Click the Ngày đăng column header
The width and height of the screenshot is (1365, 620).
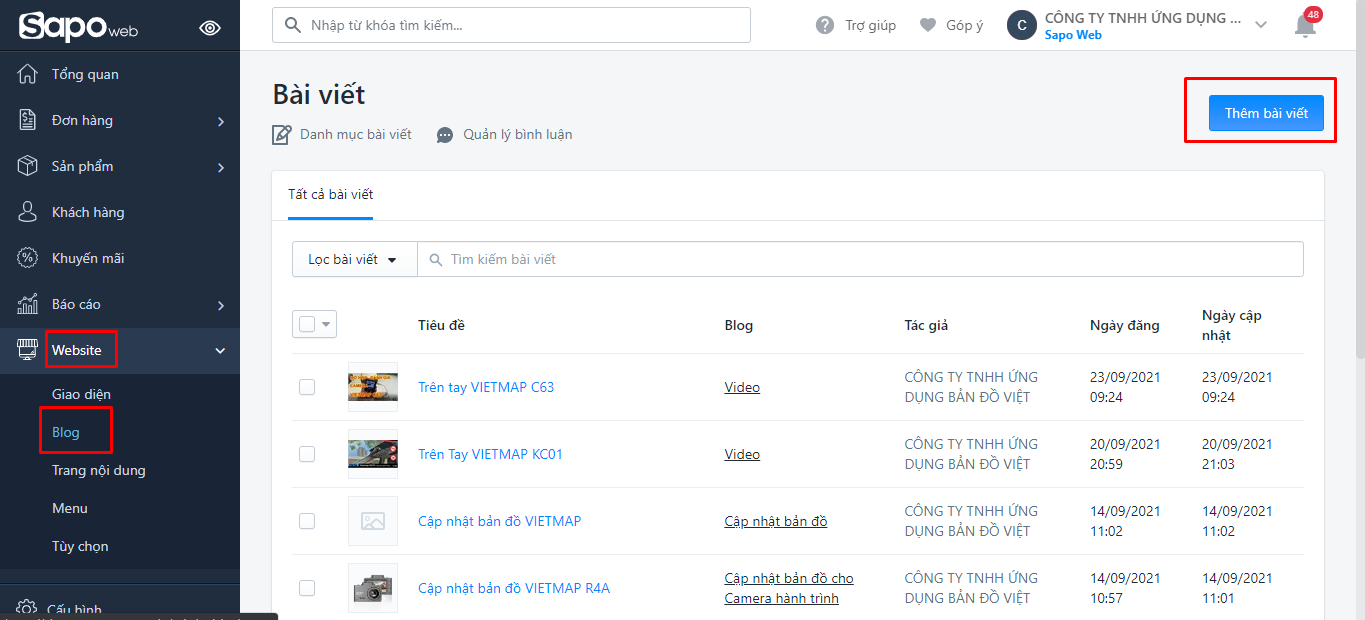click(x=1125, y=325)
